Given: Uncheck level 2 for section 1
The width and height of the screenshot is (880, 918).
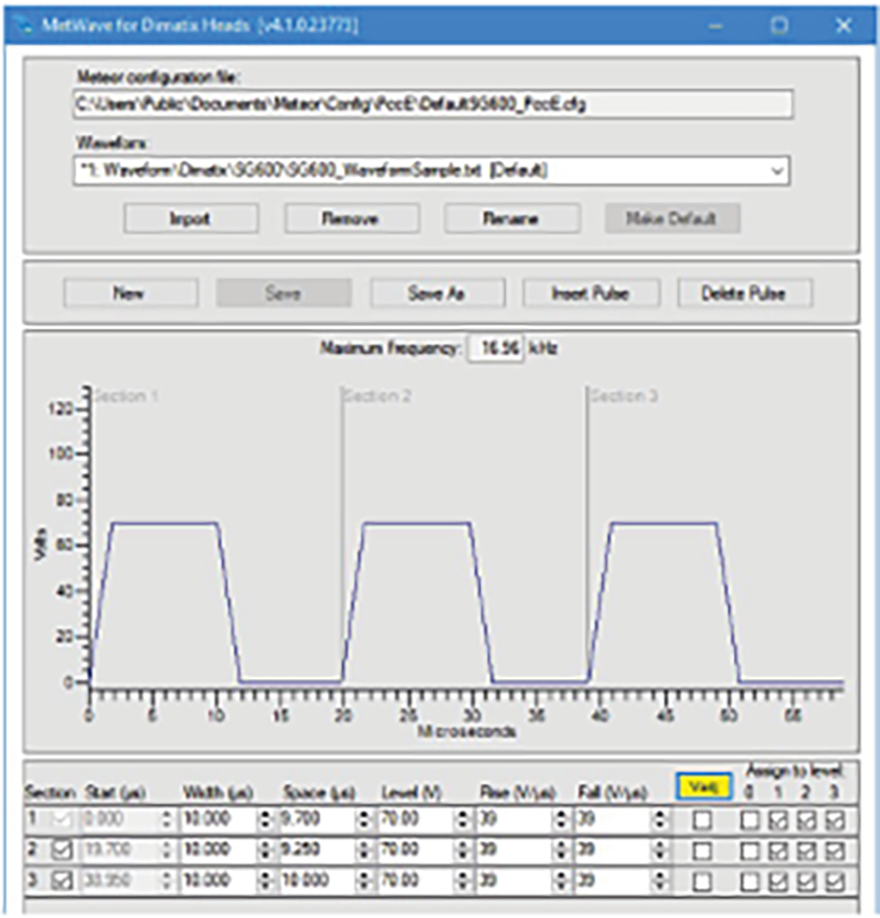Looking at the screenshot, I should click(x=806, y=820).
